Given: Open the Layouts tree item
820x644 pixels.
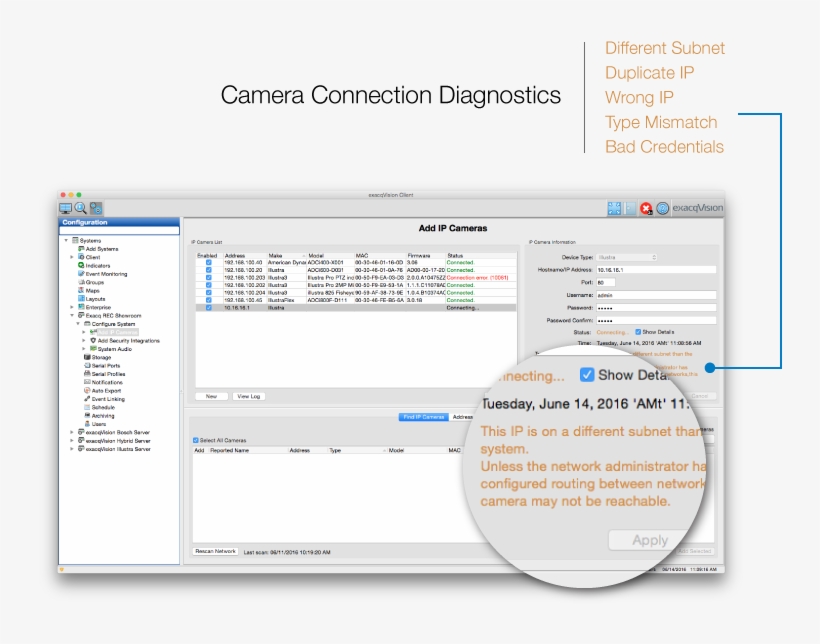Looking at the screenshot, I should click(x=95, y=299).
